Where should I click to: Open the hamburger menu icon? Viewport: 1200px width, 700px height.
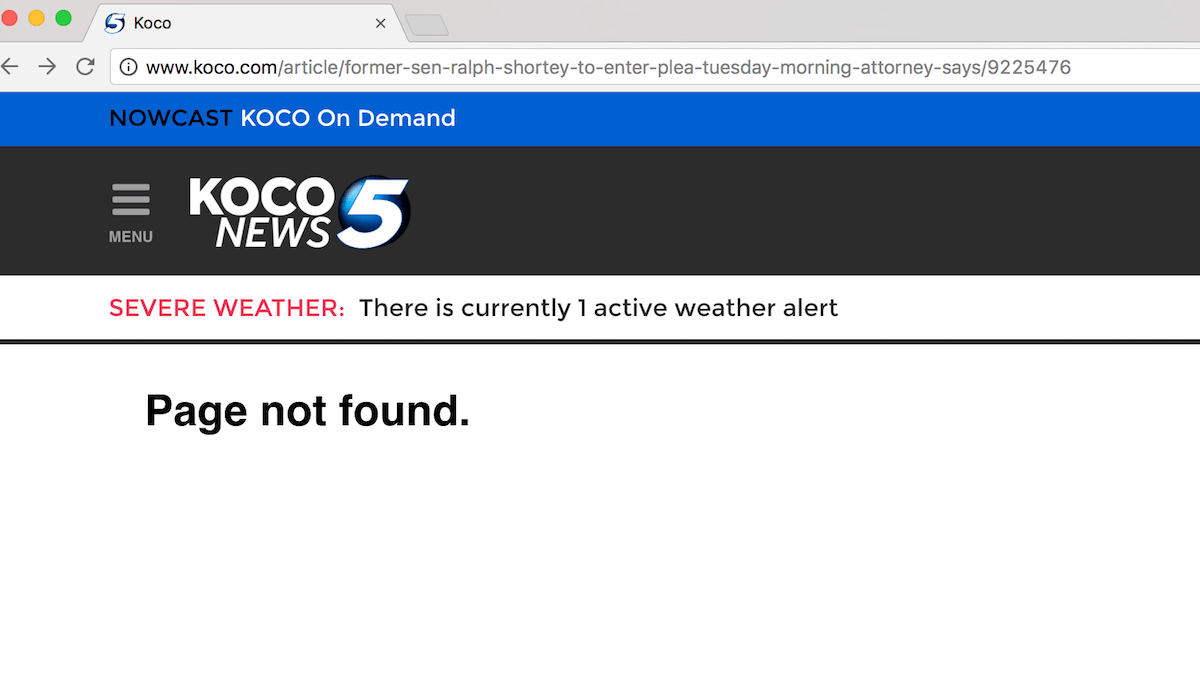131,199
